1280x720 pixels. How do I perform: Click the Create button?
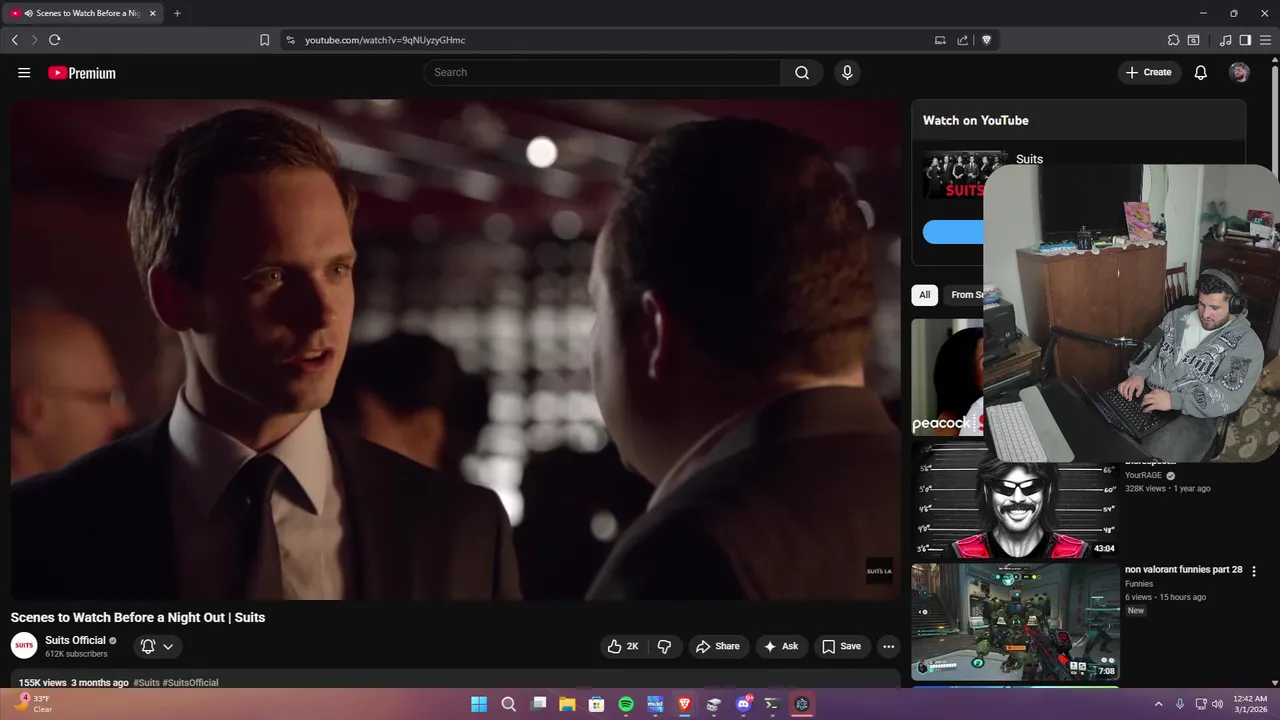[1149, 72]
